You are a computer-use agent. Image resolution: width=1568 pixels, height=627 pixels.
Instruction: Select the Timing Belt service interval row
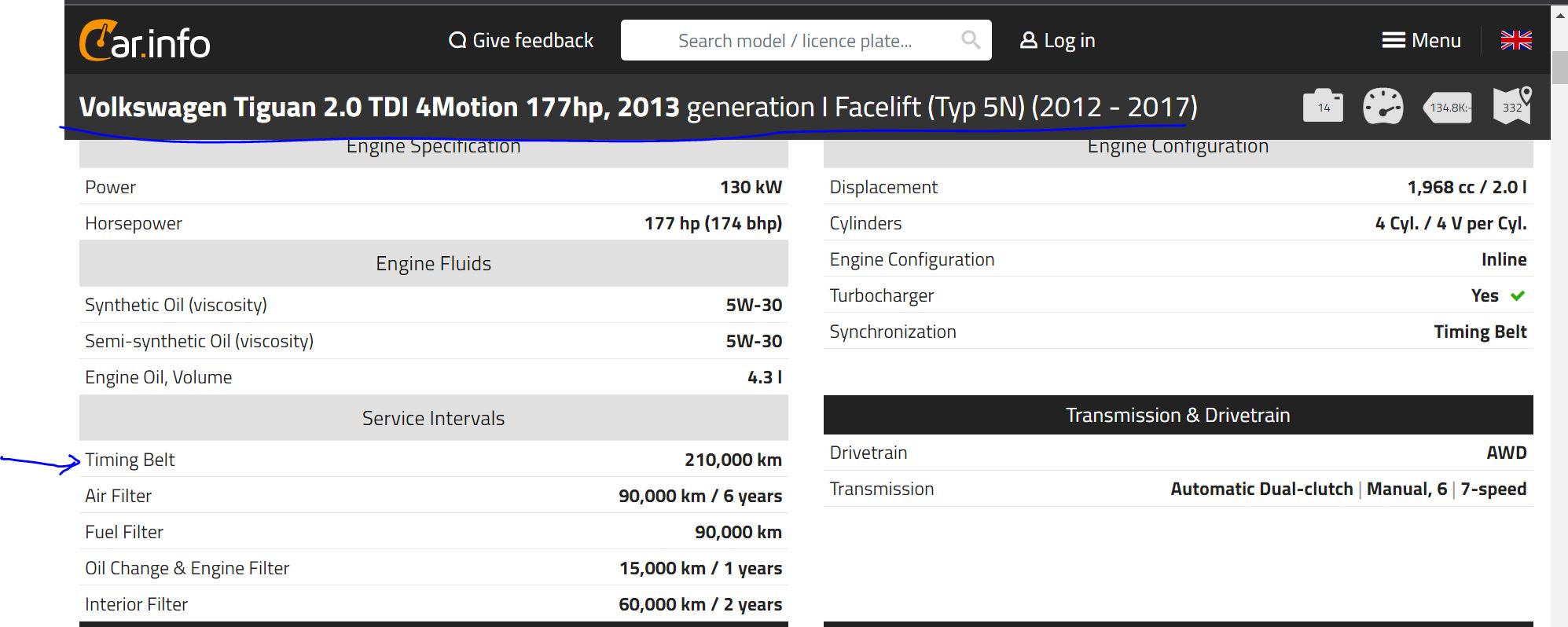point(433,460)
